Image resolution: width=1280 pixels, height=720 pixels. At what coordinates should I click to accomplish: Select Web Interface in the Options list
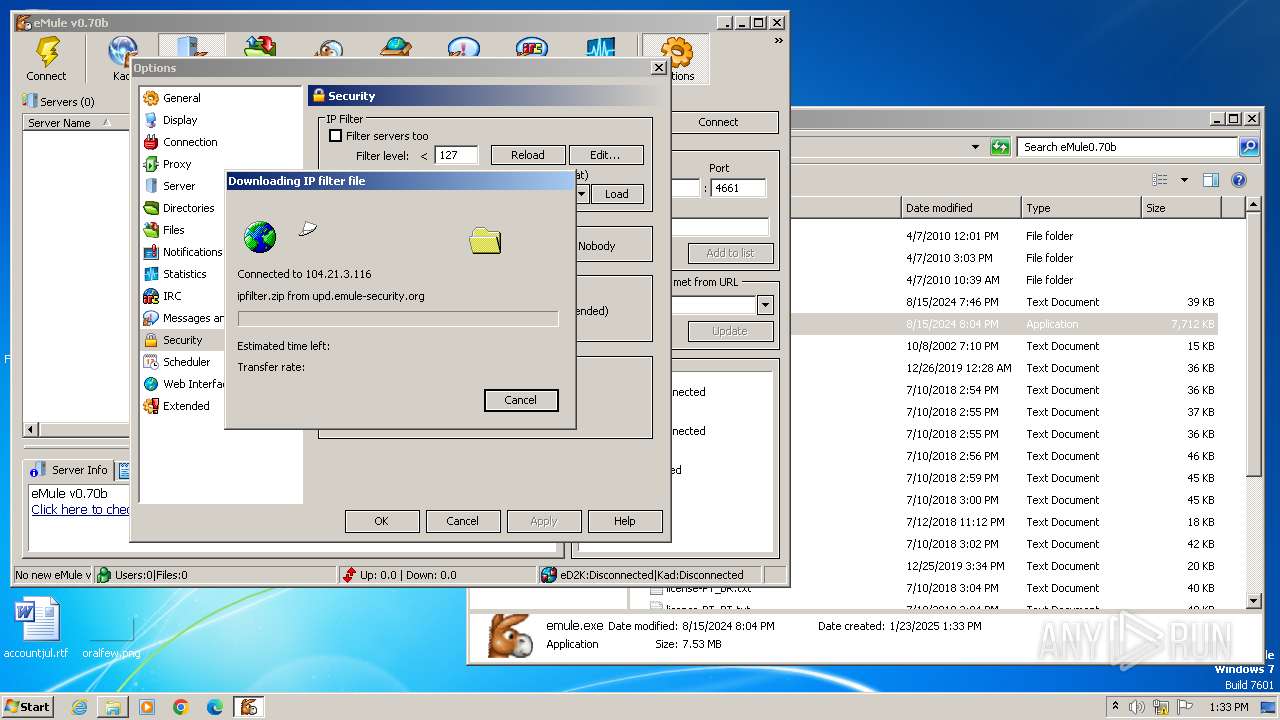183,384
